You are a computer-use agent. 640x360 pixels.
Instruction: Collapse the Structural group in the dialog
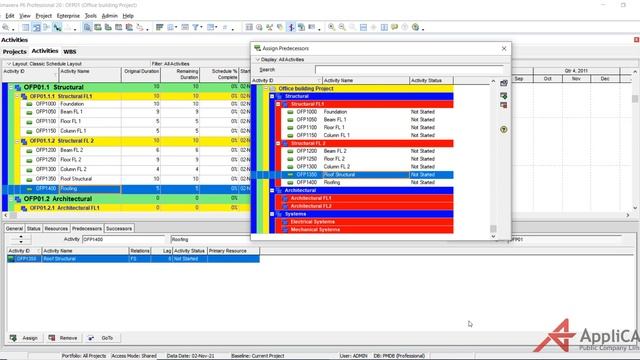point(272,96)
